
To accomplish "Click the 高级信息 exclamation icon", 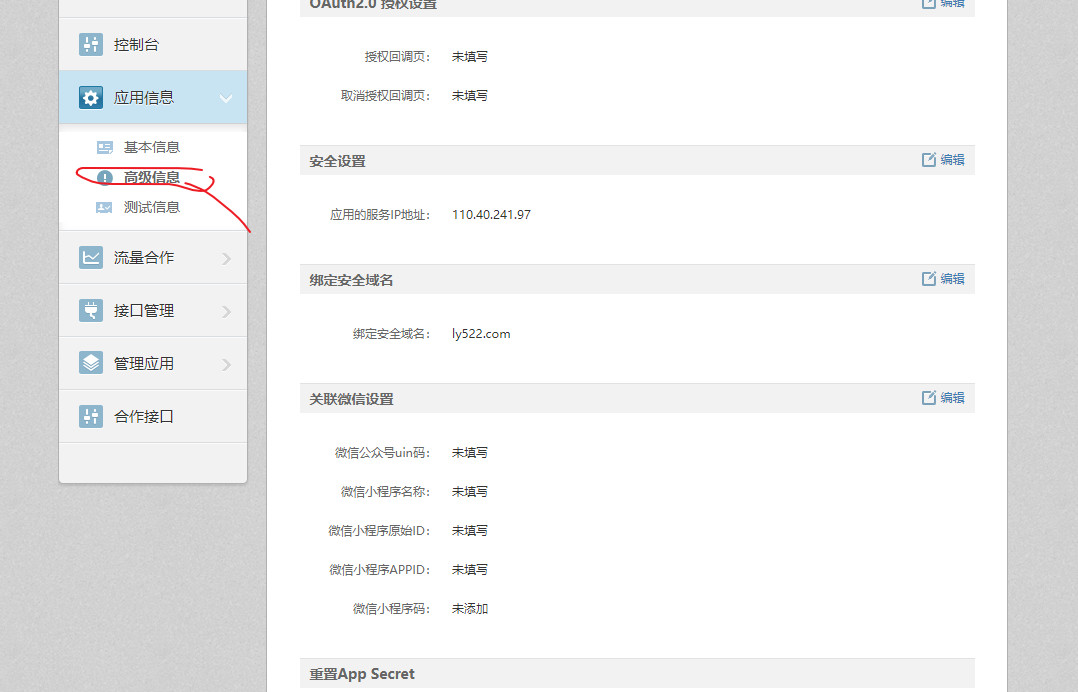I will click(x=105, y=177).
